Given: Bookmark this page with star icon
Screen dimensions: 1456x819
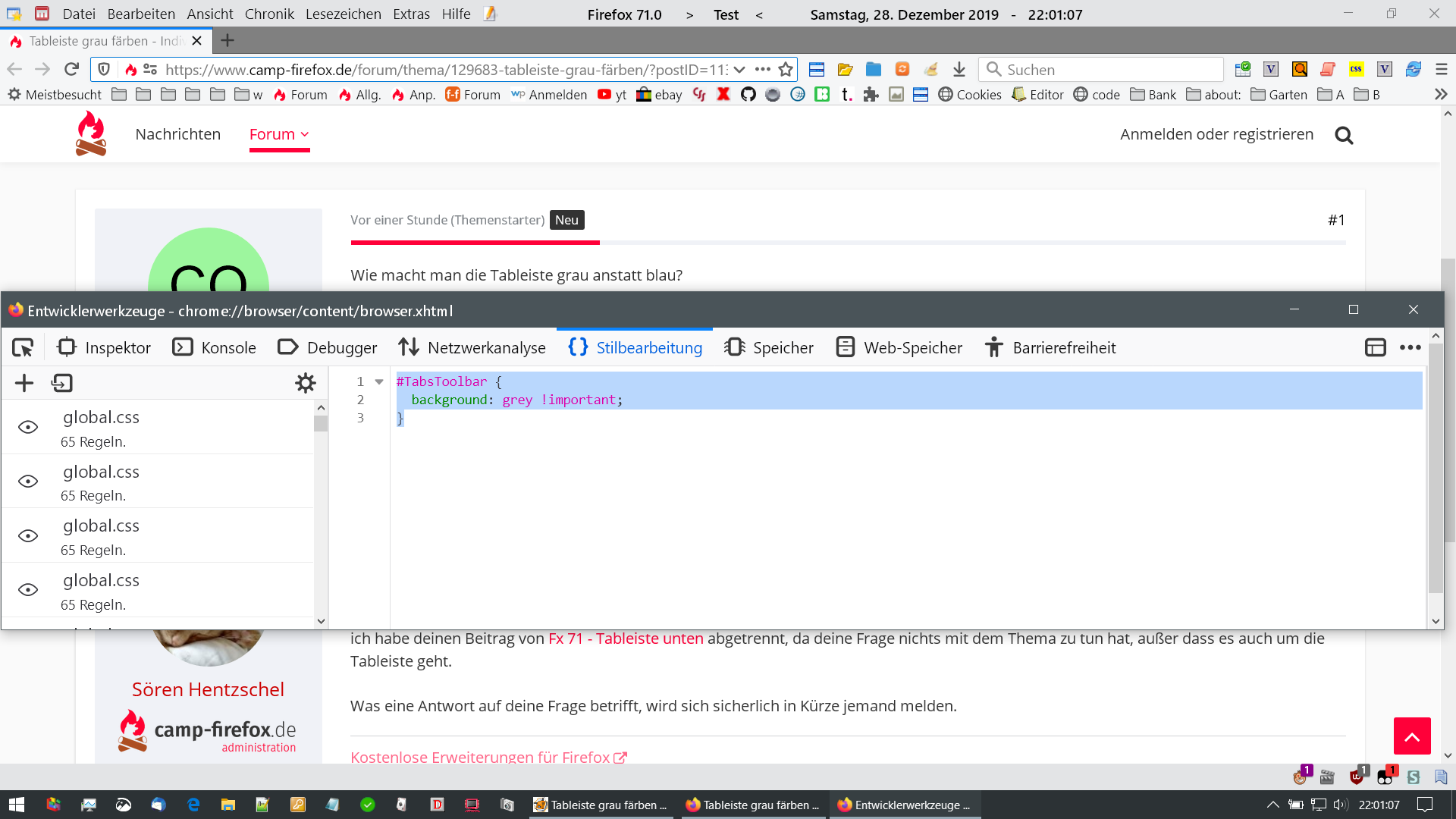Looking at the screenshot, I should pos(786,70).
